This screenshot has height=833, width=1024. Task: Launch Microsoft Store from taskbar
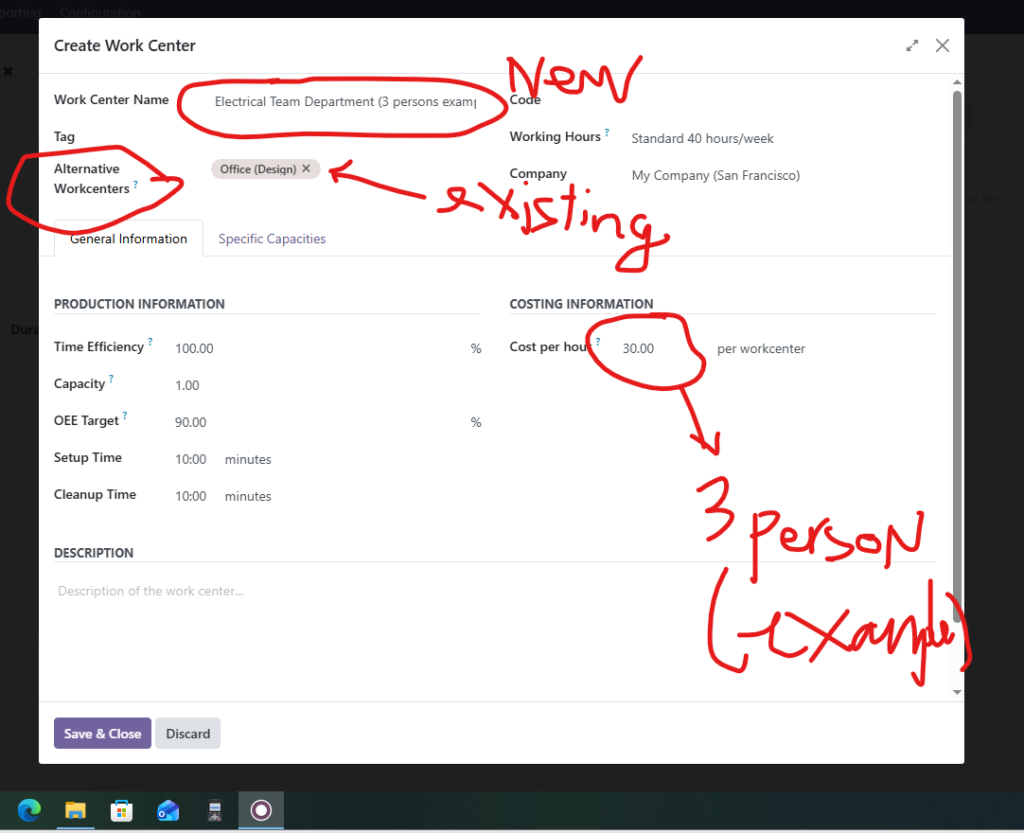point(122,810)
